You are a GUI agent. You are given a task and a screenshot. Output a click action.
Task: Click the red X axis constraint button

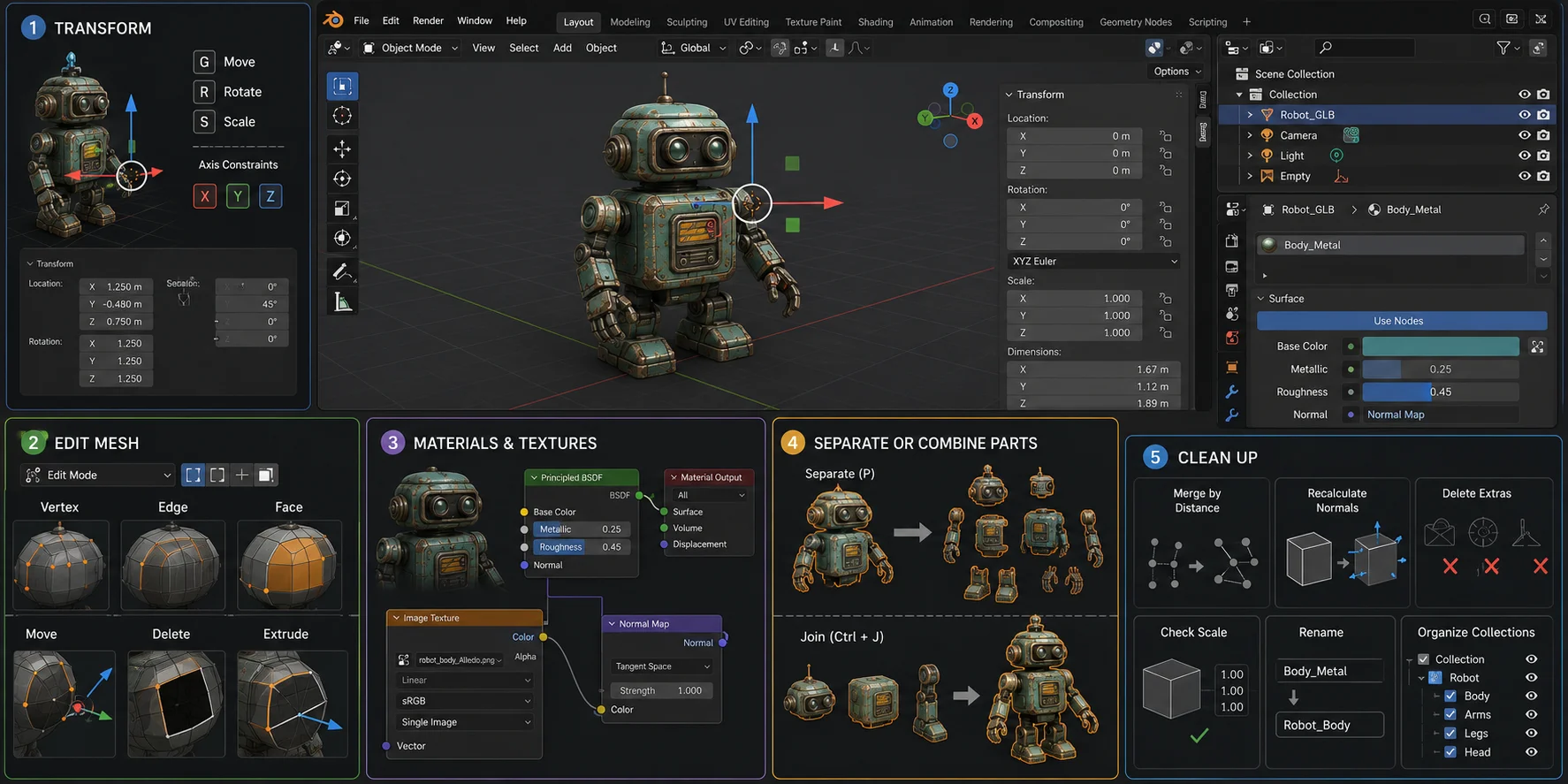(x=205, y=196)
